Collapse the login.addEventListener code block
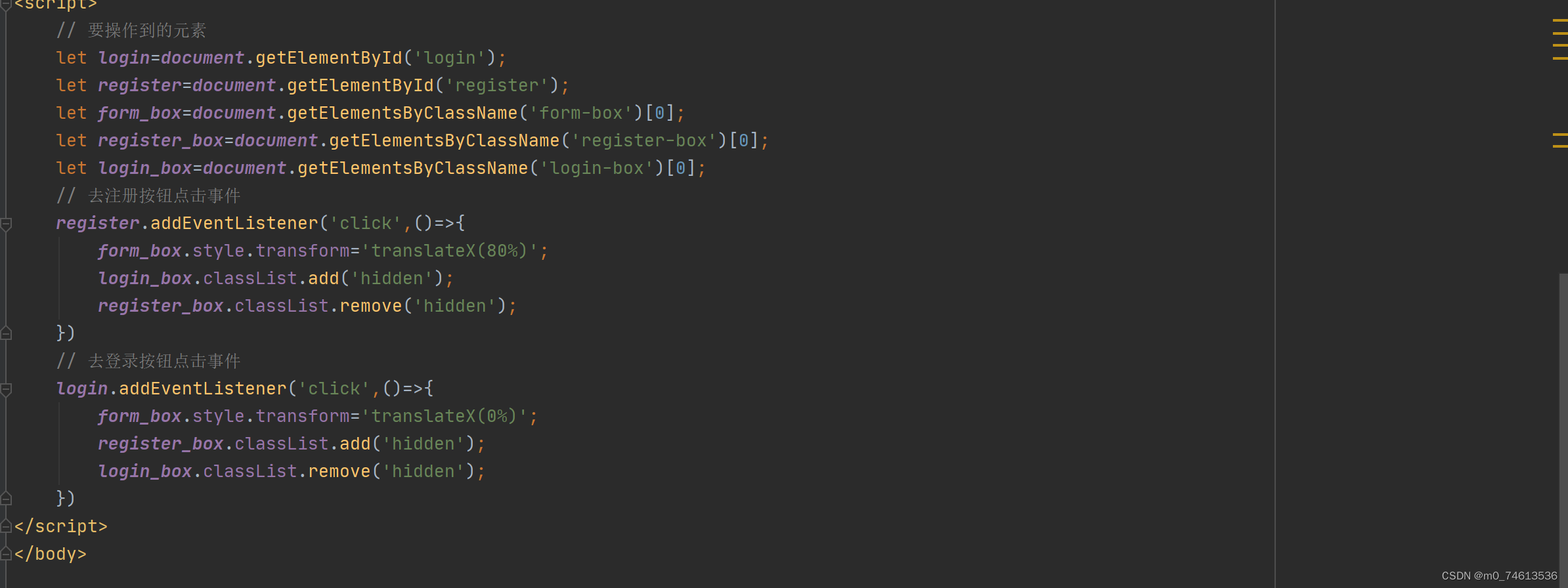1568x588 pixels. tap(6, 389)
